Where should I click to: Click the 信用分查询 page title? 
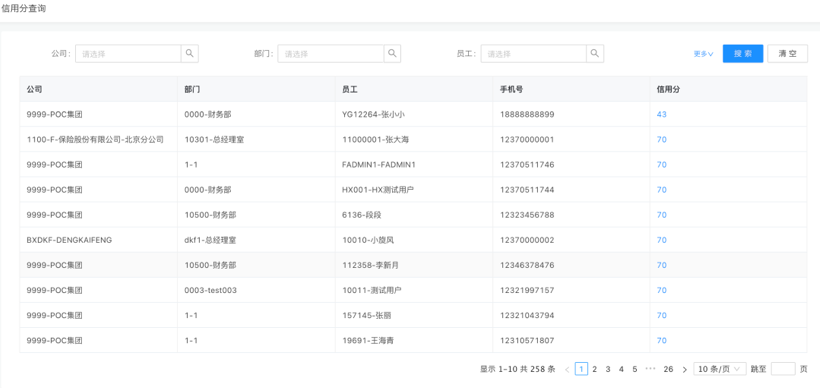click(x=24, y=9)
